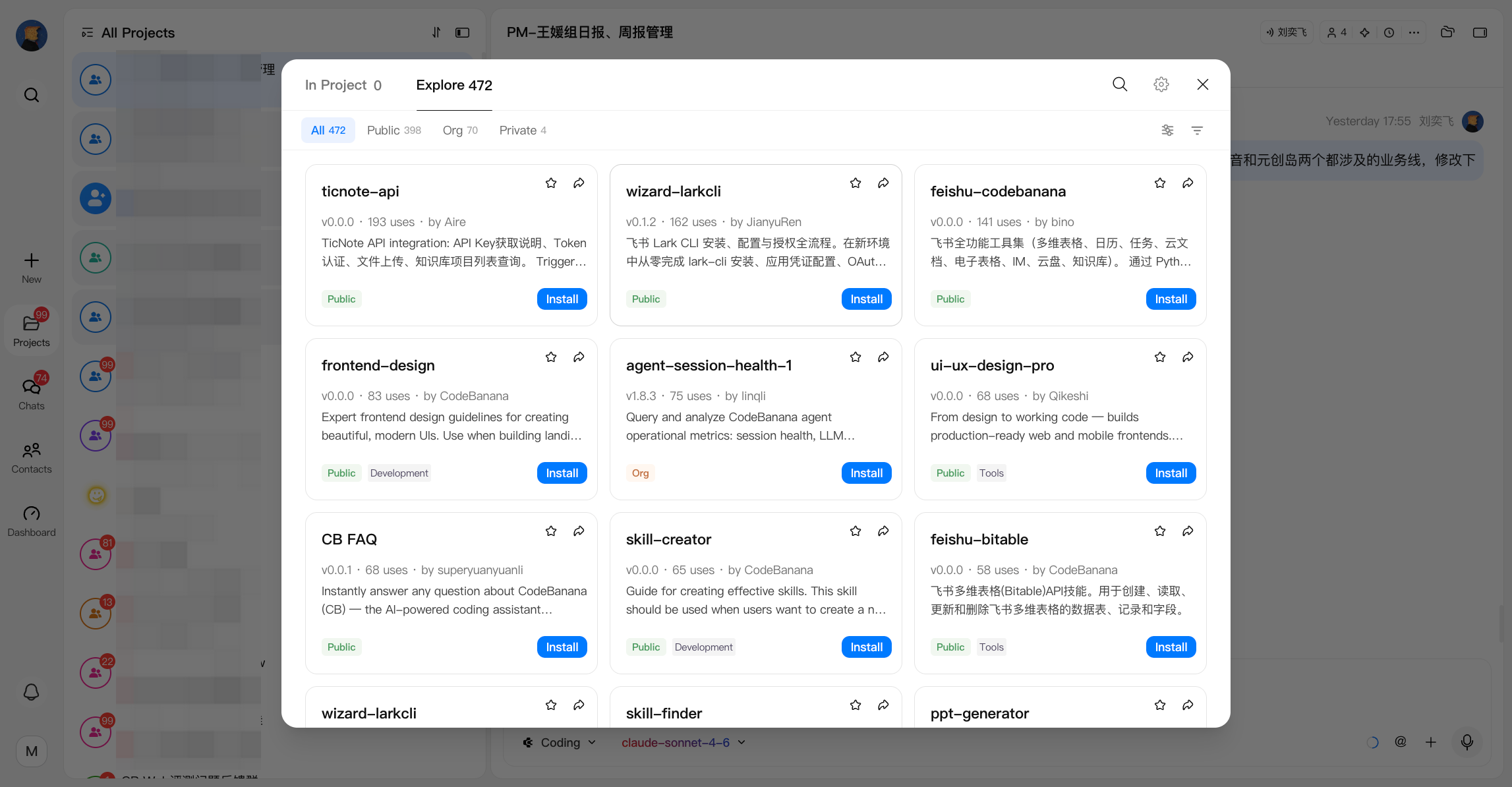
Task: Open search in the skills dialog
Action: [1120, 84]
